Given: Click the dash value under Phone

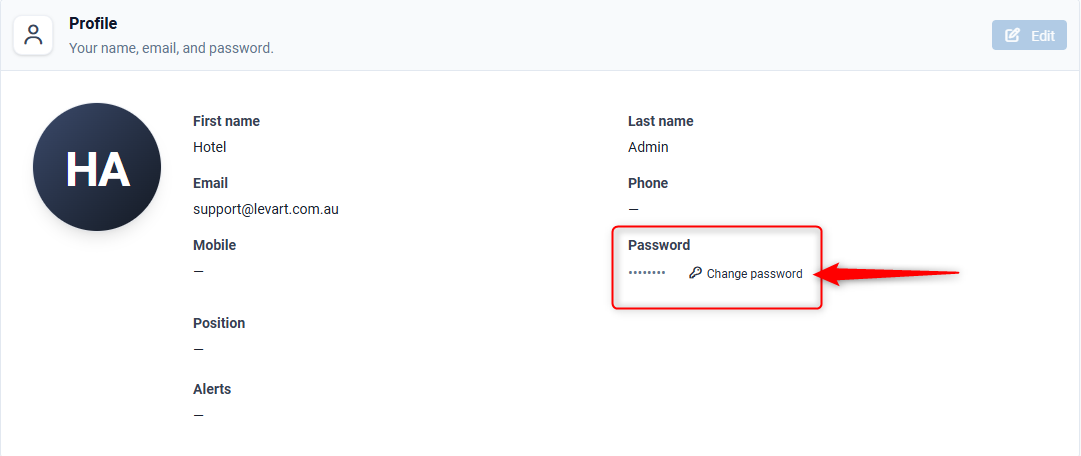Looking at the screenshot, I should point(634,209).
